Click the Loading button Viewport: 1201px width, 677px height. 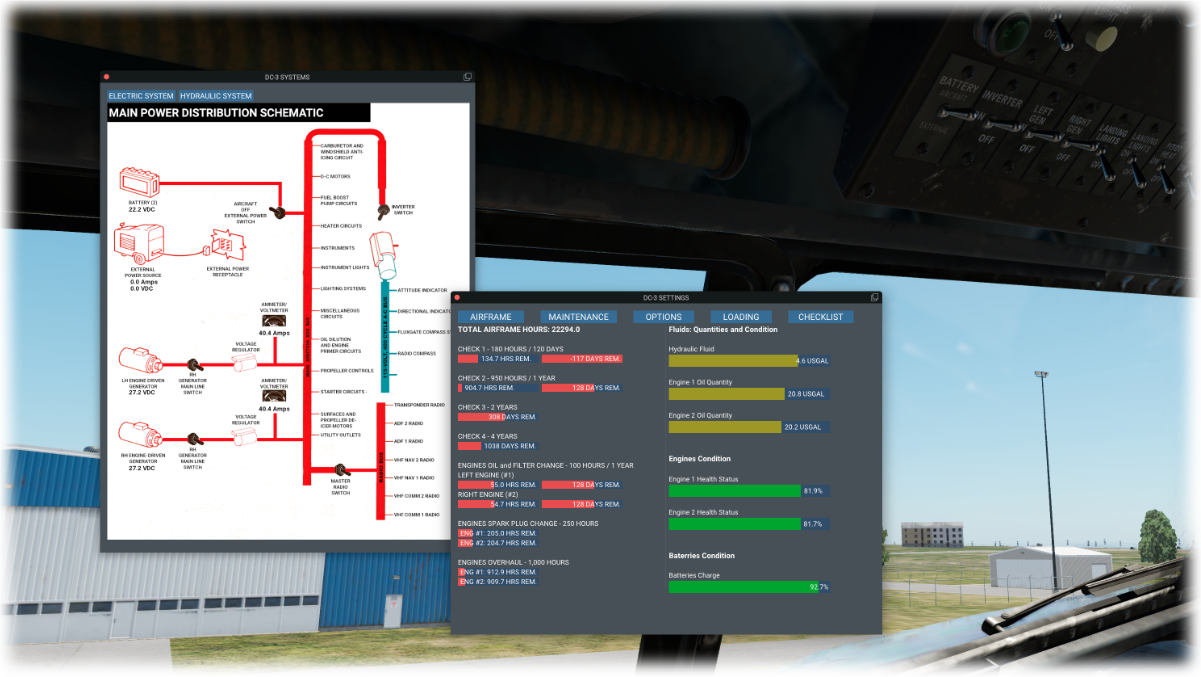click(741, 317)
